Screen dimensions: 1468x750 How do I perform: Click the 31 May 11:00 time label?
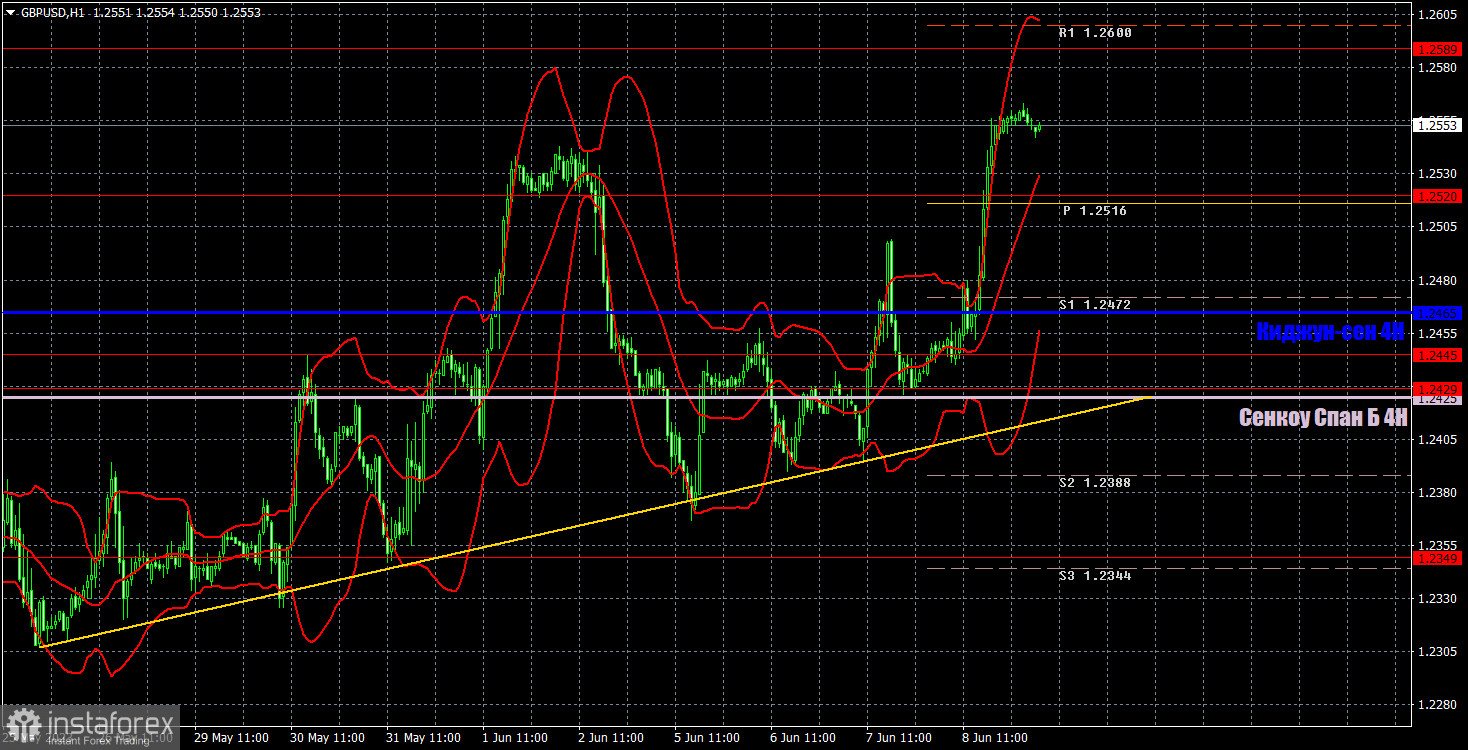[425, 738]
